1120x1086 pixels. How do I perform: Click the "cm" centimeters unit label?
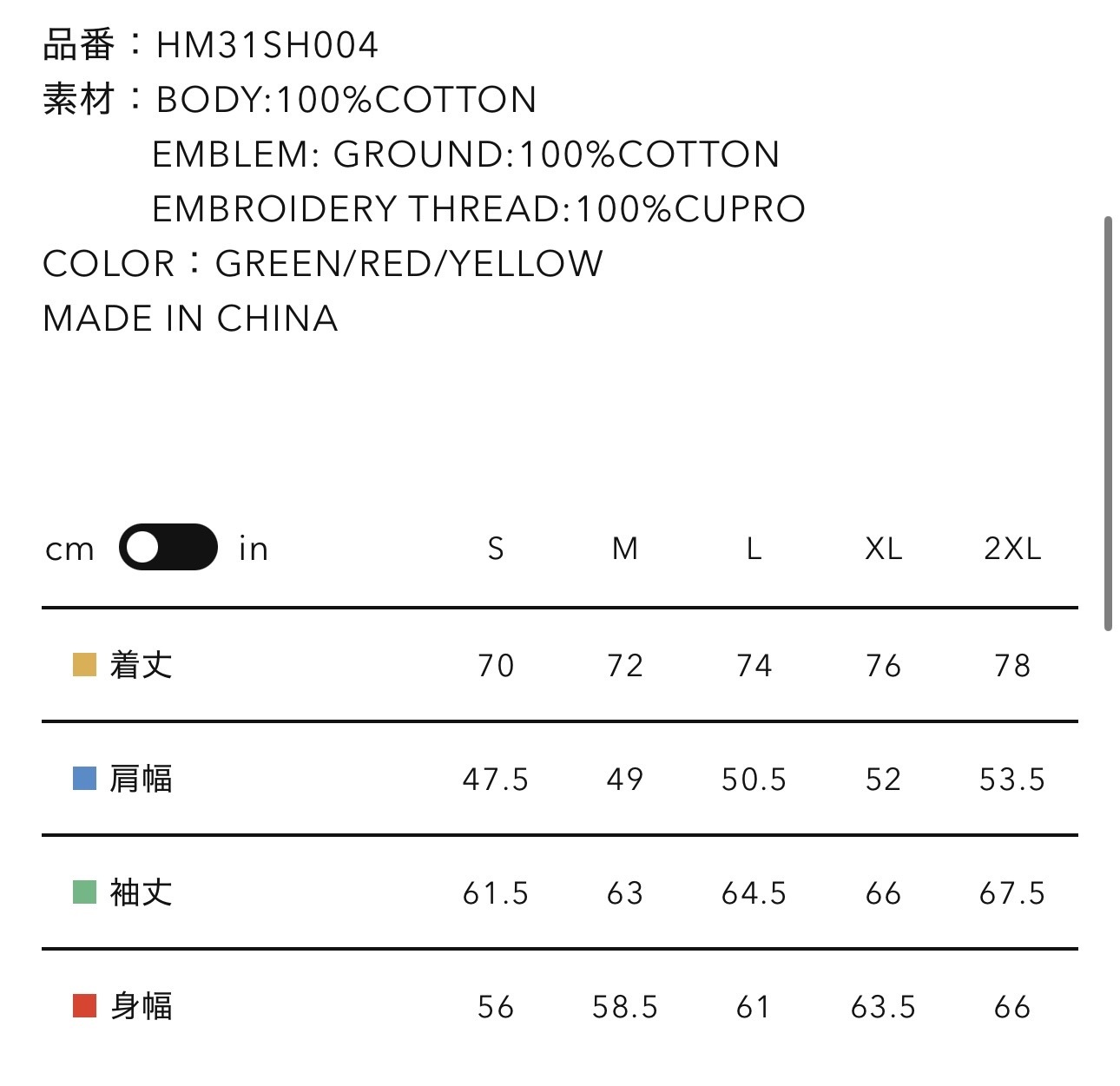point(69,550)
